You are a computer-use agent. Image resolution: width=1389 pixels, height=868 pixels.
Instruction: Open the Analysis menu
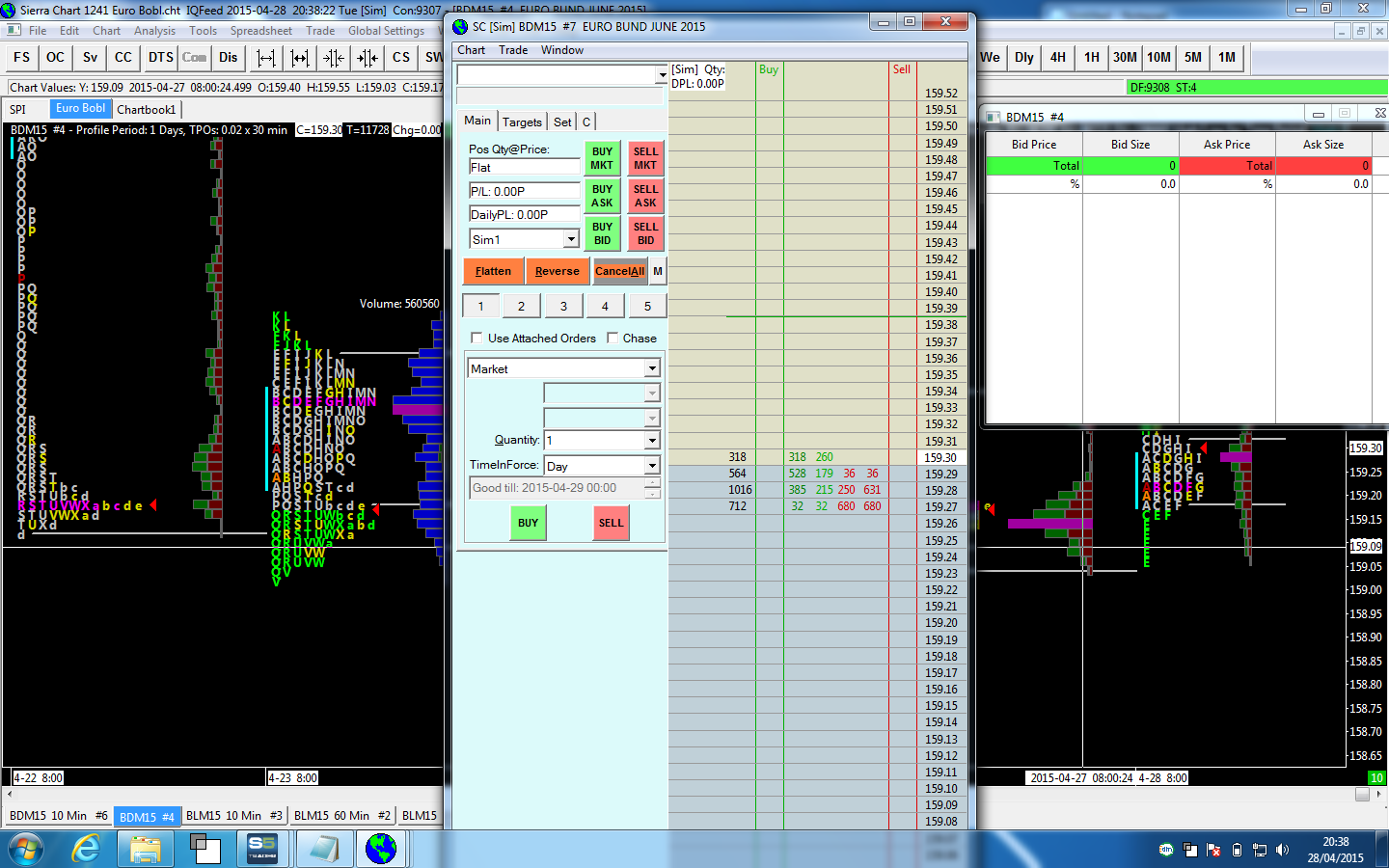point(155,31)
